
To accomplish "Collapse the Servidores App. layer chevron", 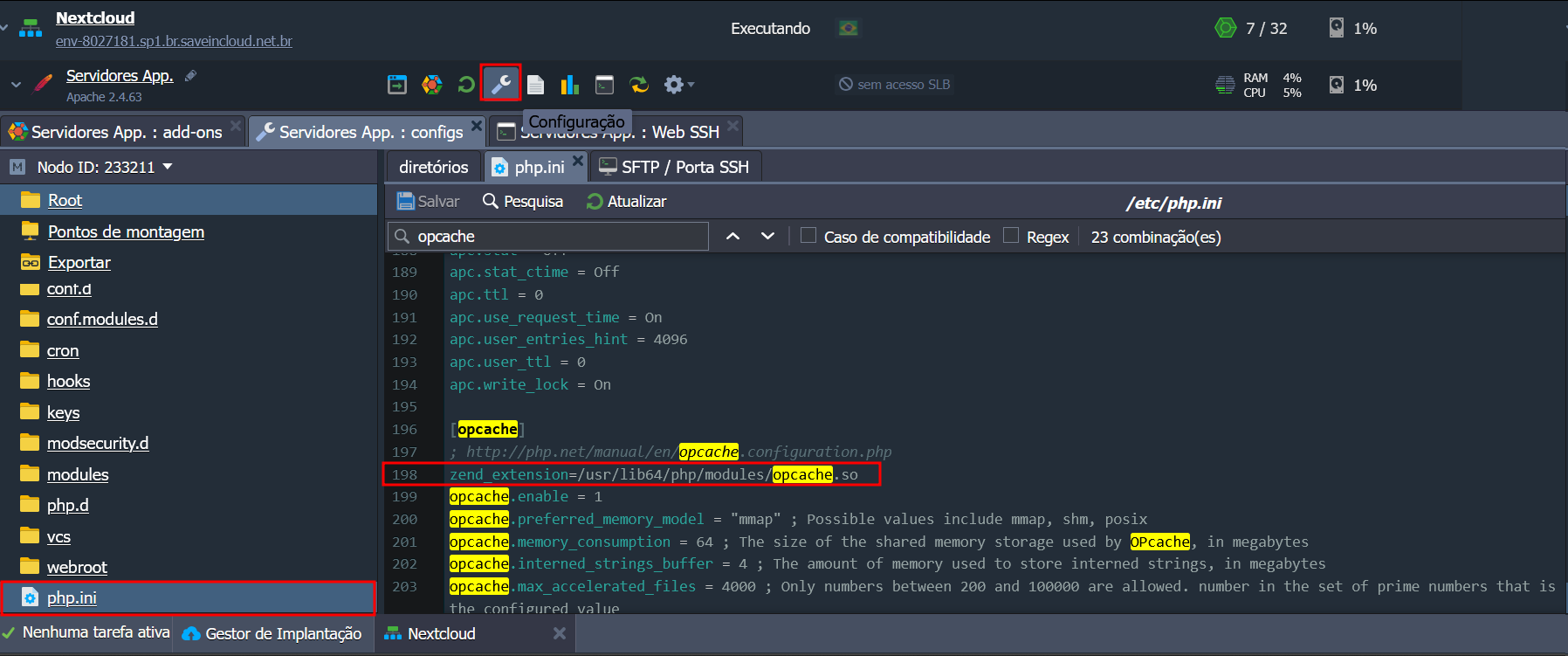I will (16, 85).
